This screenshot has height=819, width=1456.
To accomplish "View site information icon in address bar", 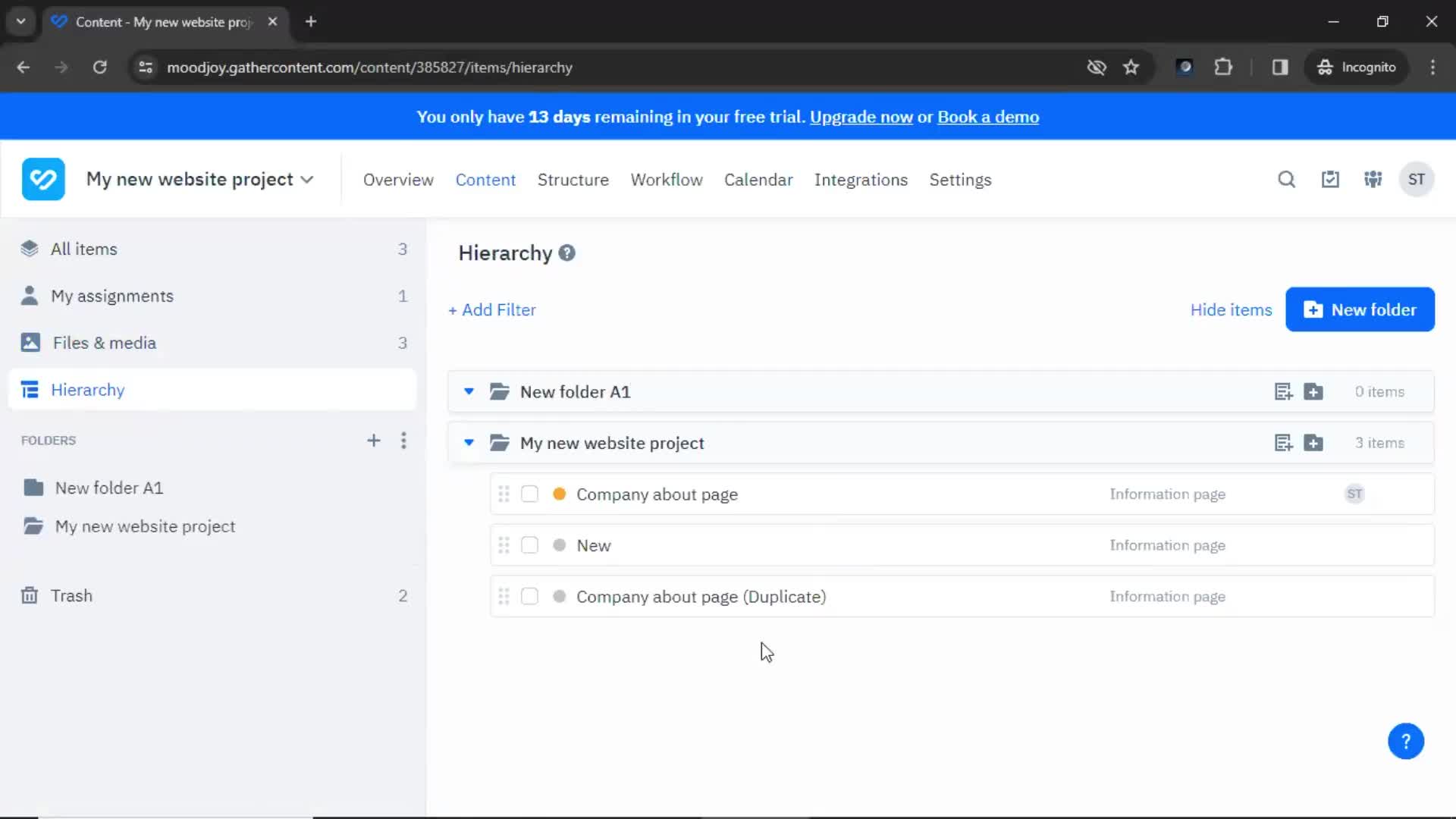I will click(146, 67).
